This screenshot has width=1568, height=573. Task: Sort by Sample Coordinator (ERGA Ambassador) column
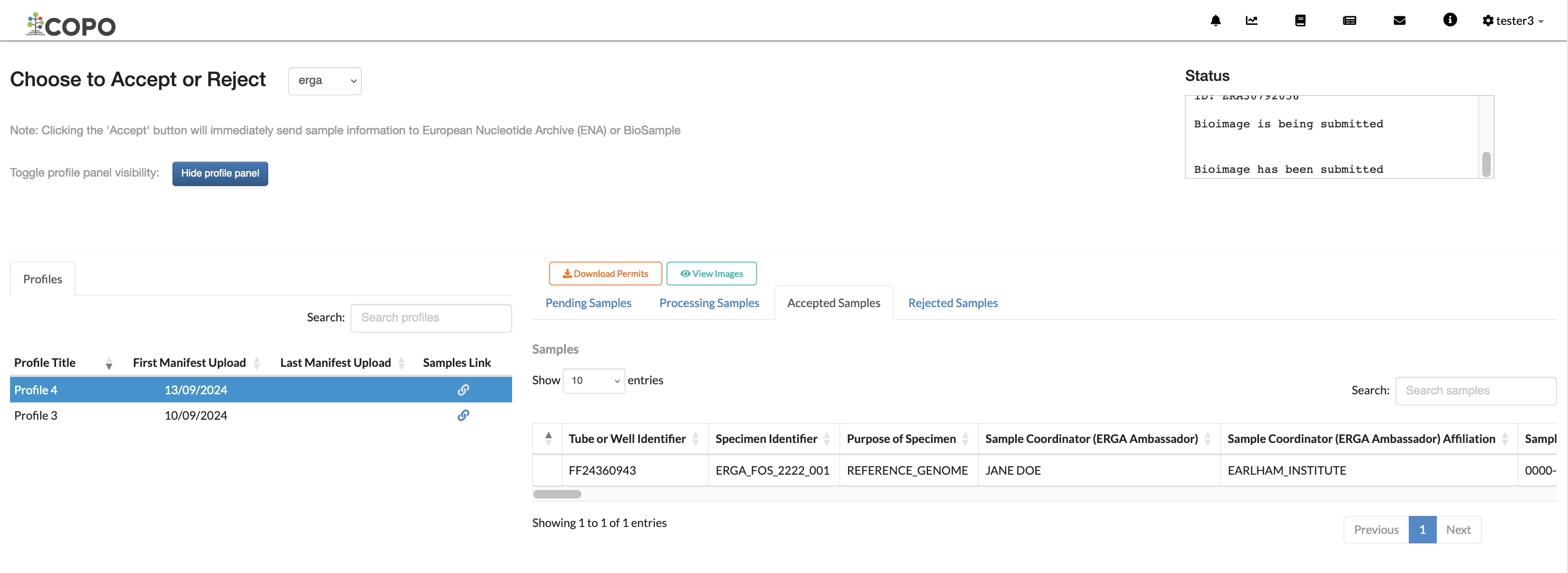pos(1099,439)
